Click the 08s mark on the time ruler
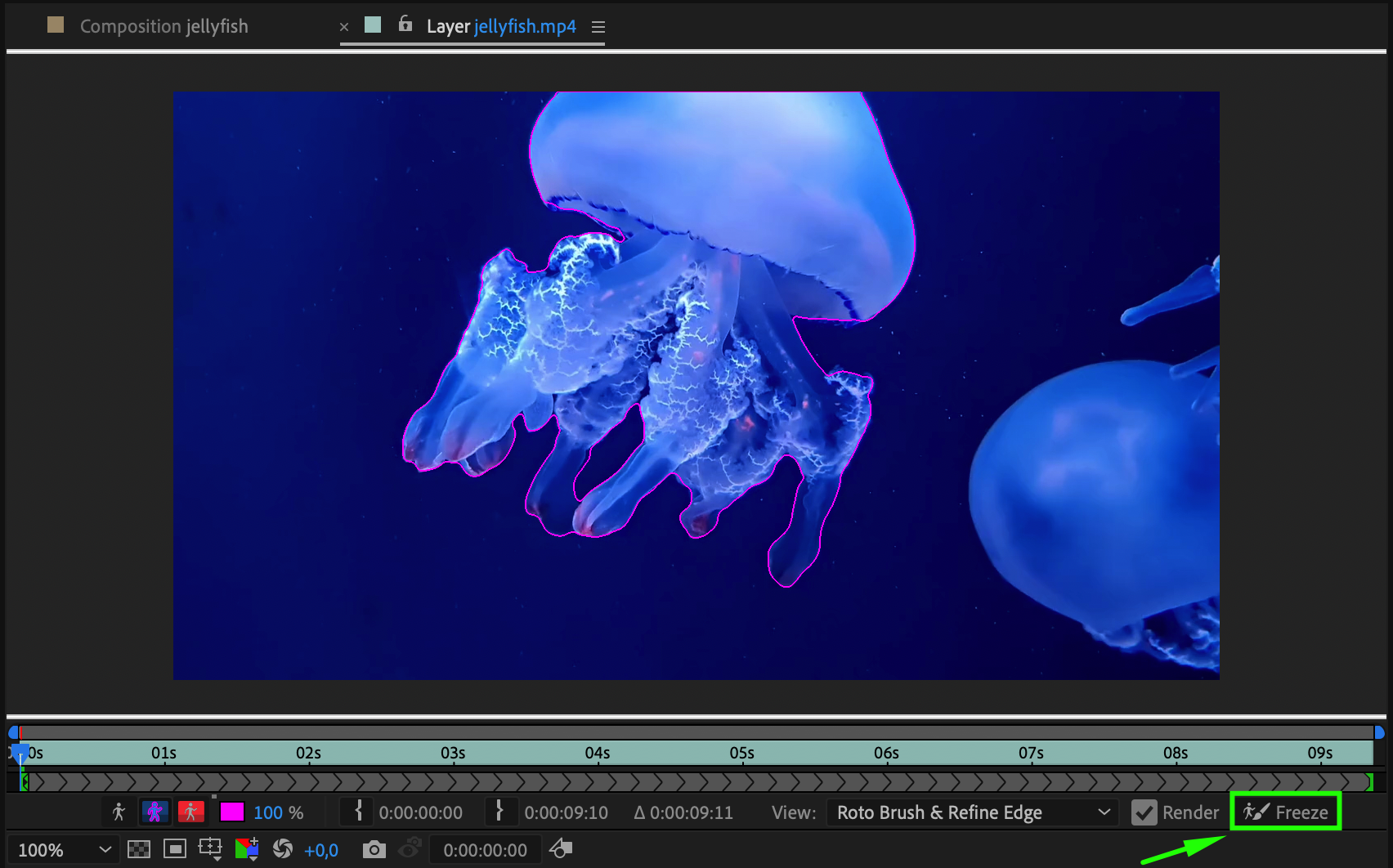Image resolution: width=1393 pixels, height=868 pixels. pyautogui.click(x=1176, y=753)
